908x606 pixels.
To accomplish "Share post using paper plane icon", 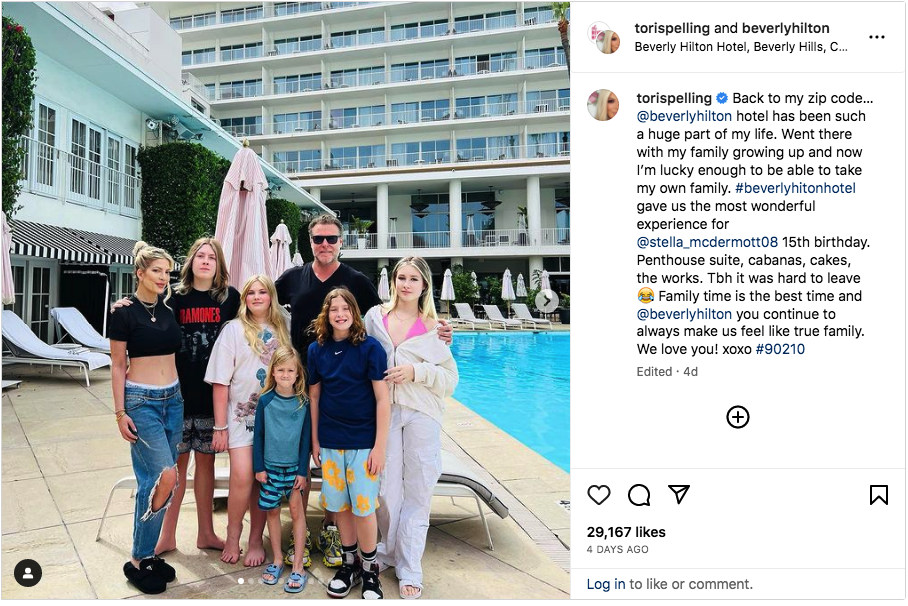I will click(679, 494).
